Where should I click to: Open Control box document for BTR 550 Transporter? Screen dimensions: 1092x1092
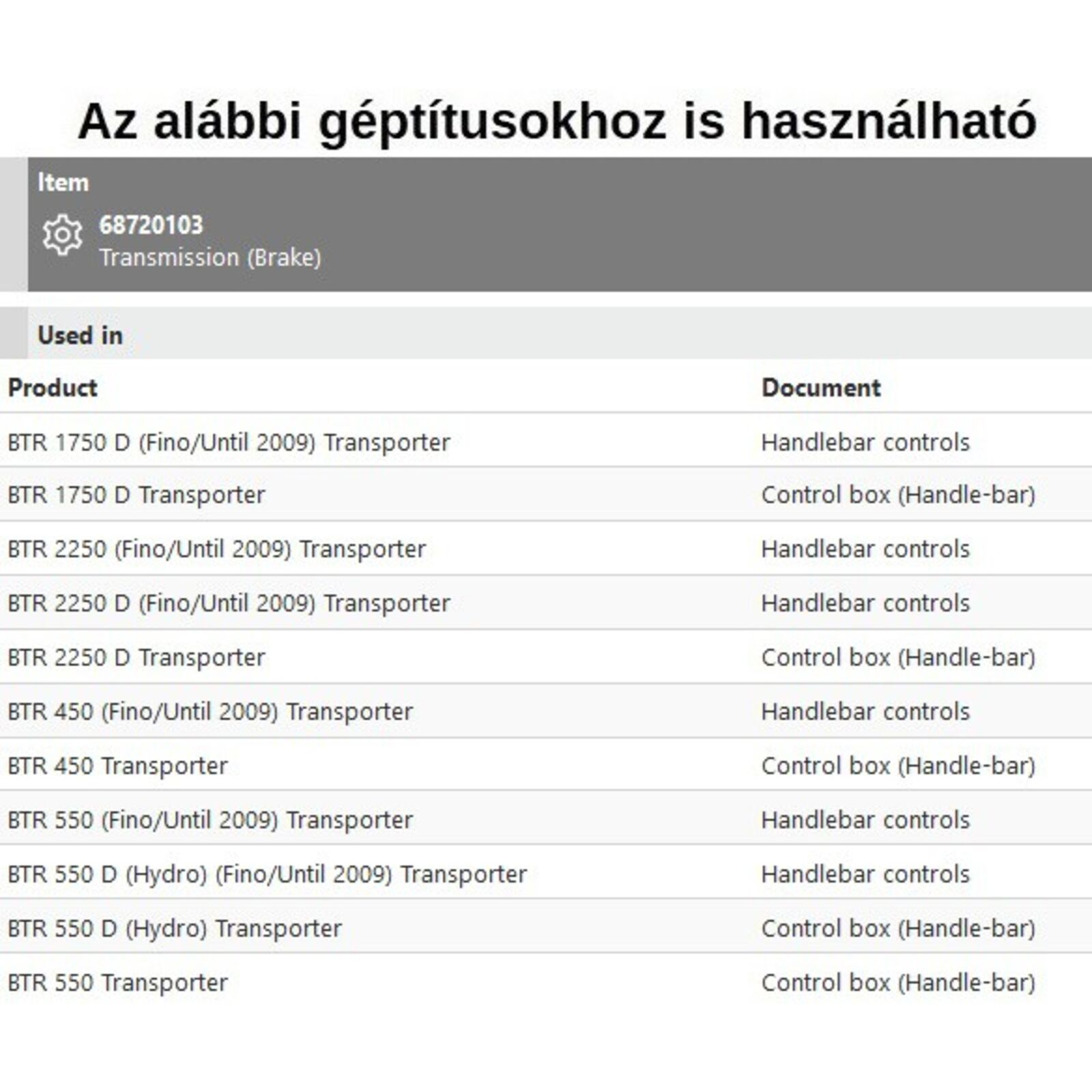(x=897, y=983)
